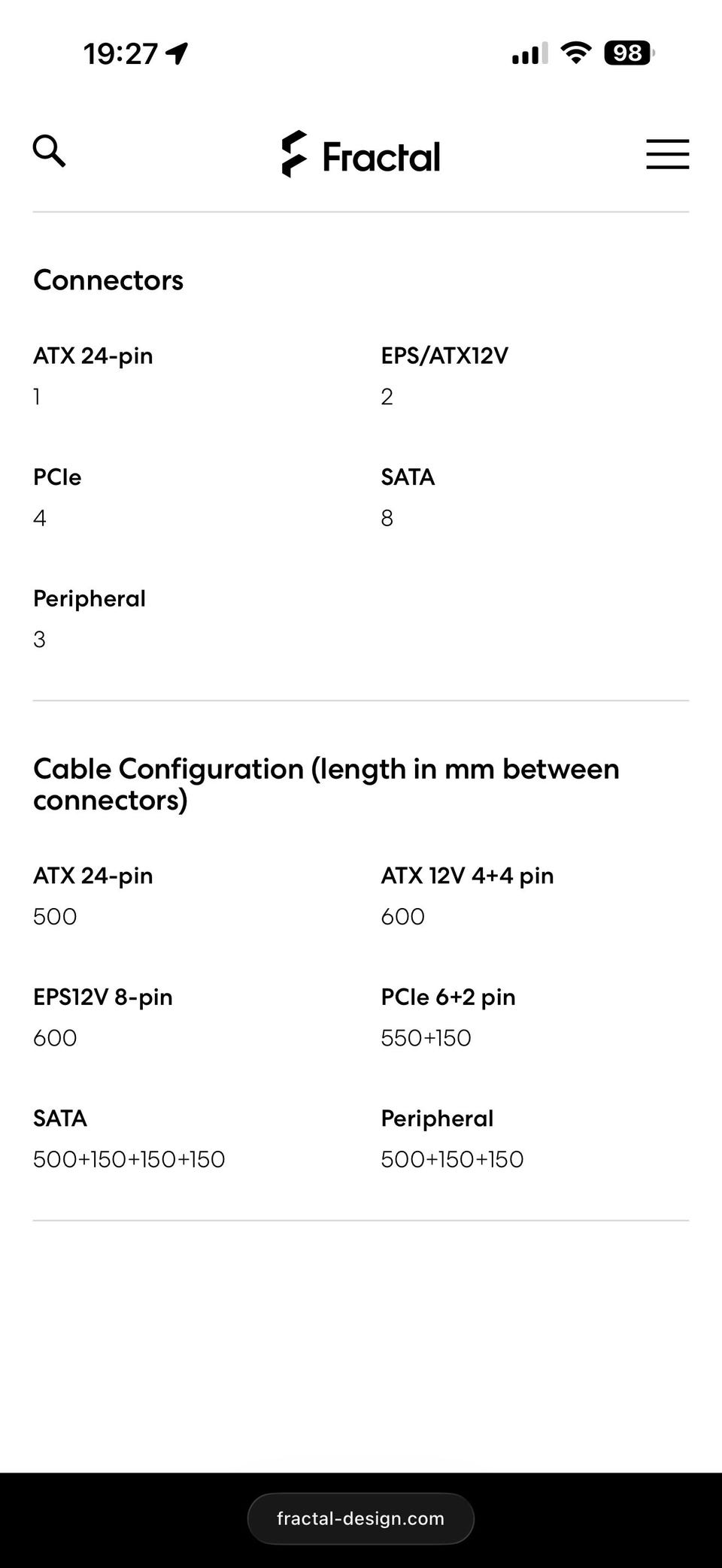
Task: Tap the location arrow beside the time
Action: (177, 53)
